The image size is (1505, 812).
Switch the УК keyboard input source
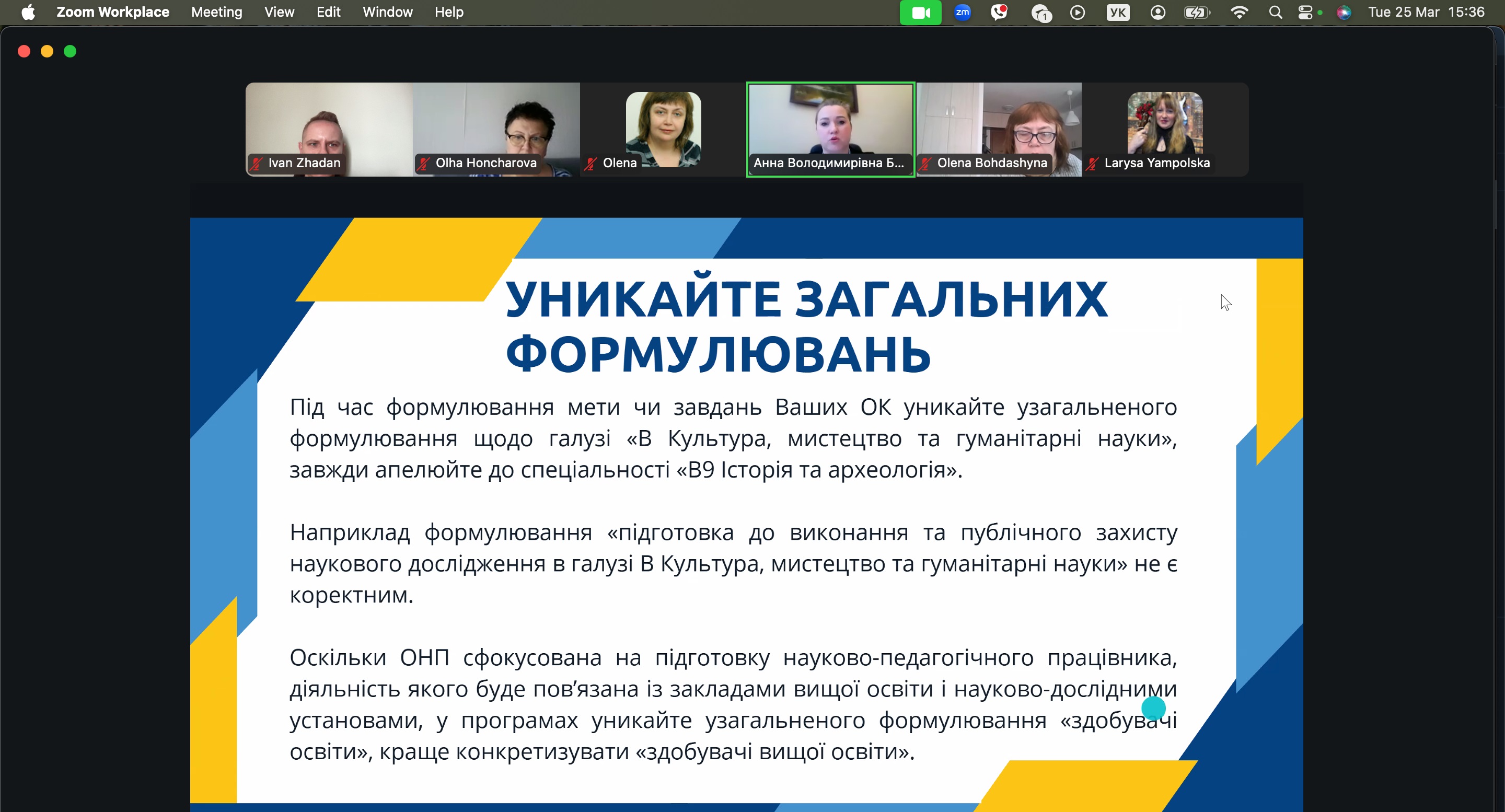point(1118,12)
